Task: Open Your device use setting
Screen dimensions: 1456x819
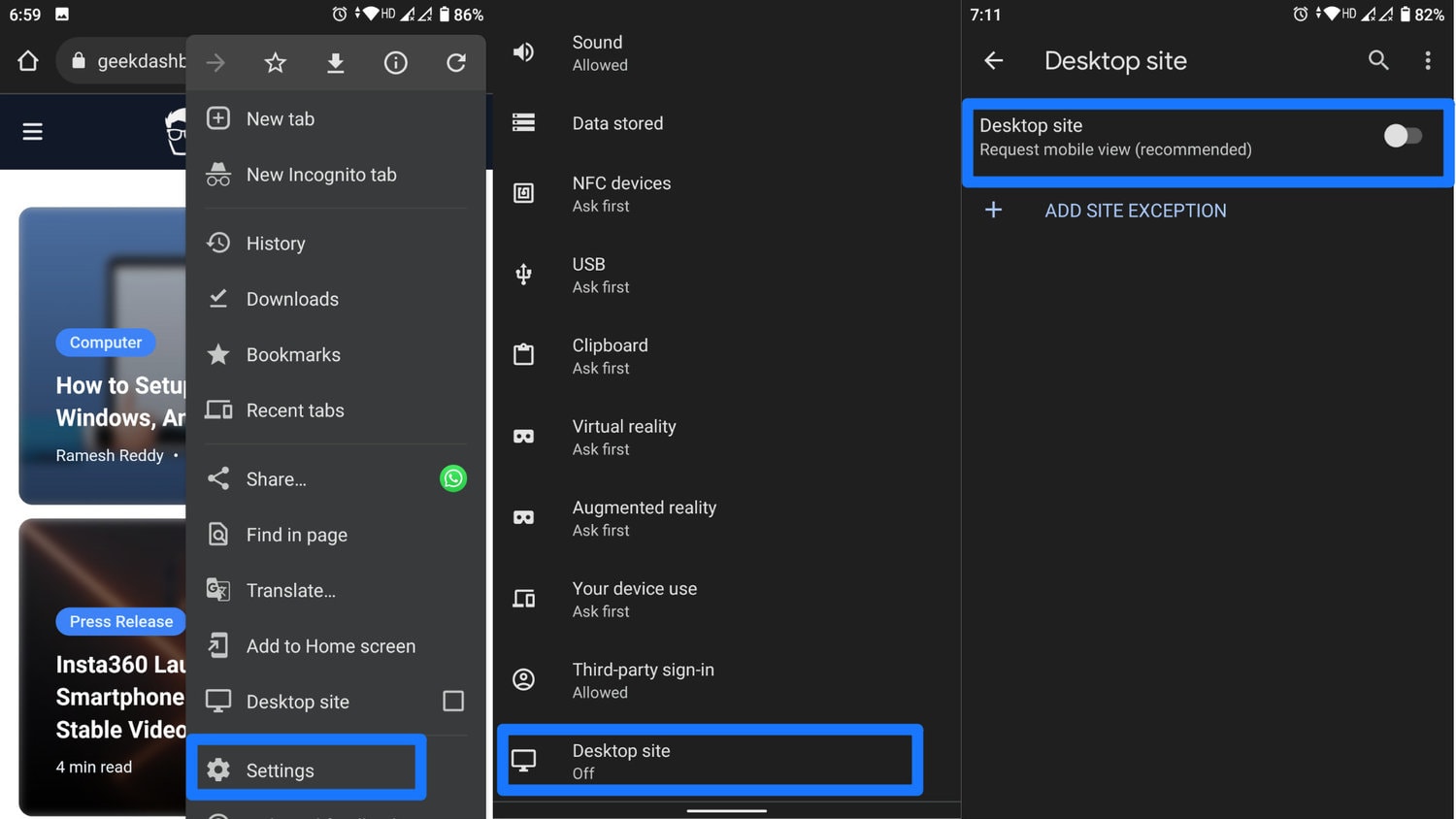Action: 727,599
